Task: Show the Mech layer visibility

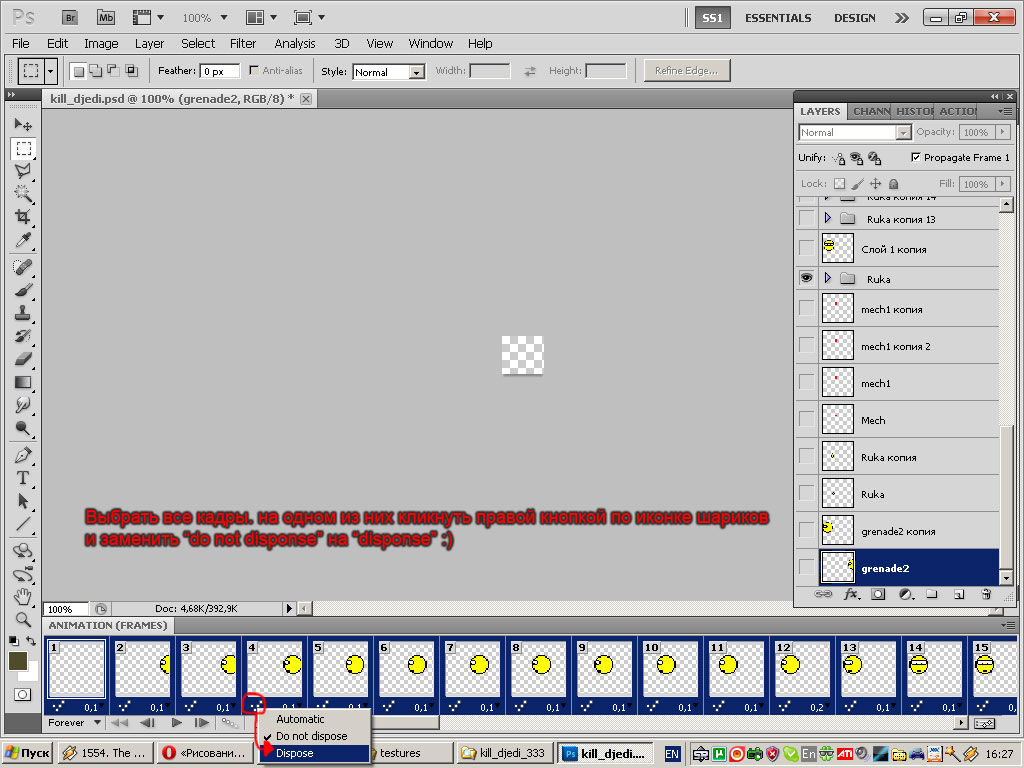Action: point(806,421)
